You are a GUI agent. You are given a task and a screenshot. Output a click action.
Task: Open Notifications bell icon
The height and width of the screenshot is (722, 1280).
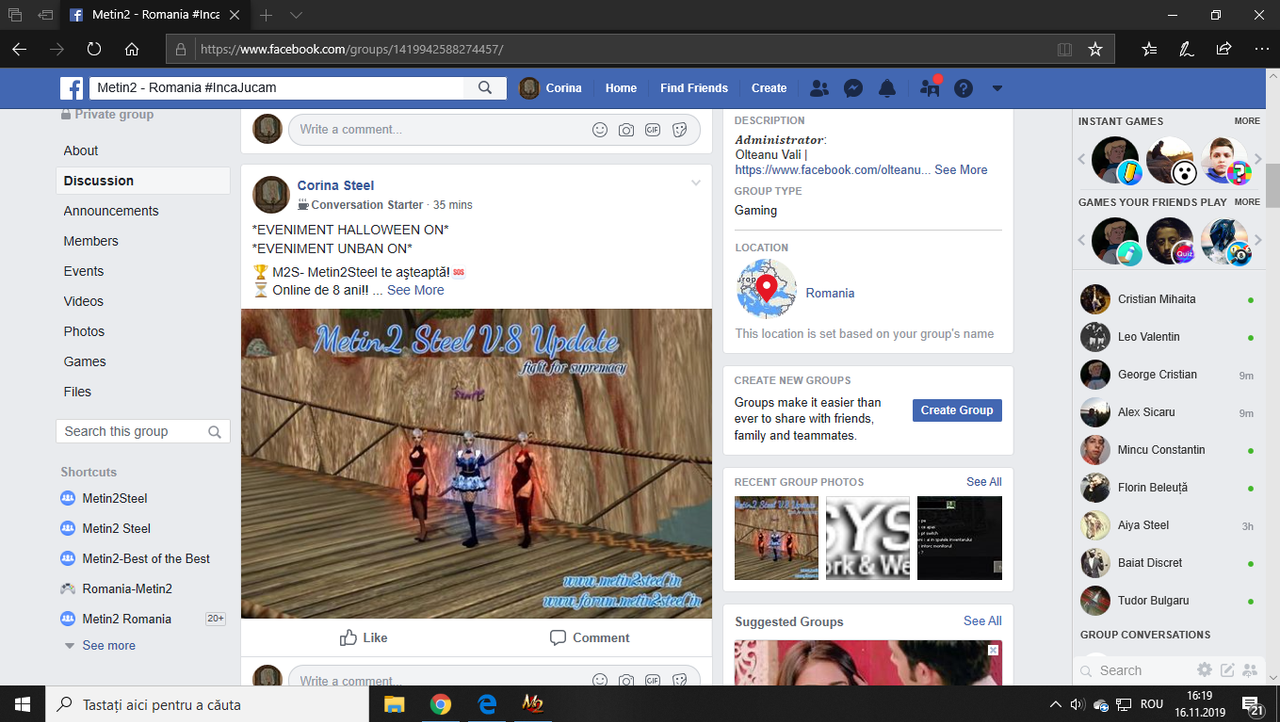[887, 88]
